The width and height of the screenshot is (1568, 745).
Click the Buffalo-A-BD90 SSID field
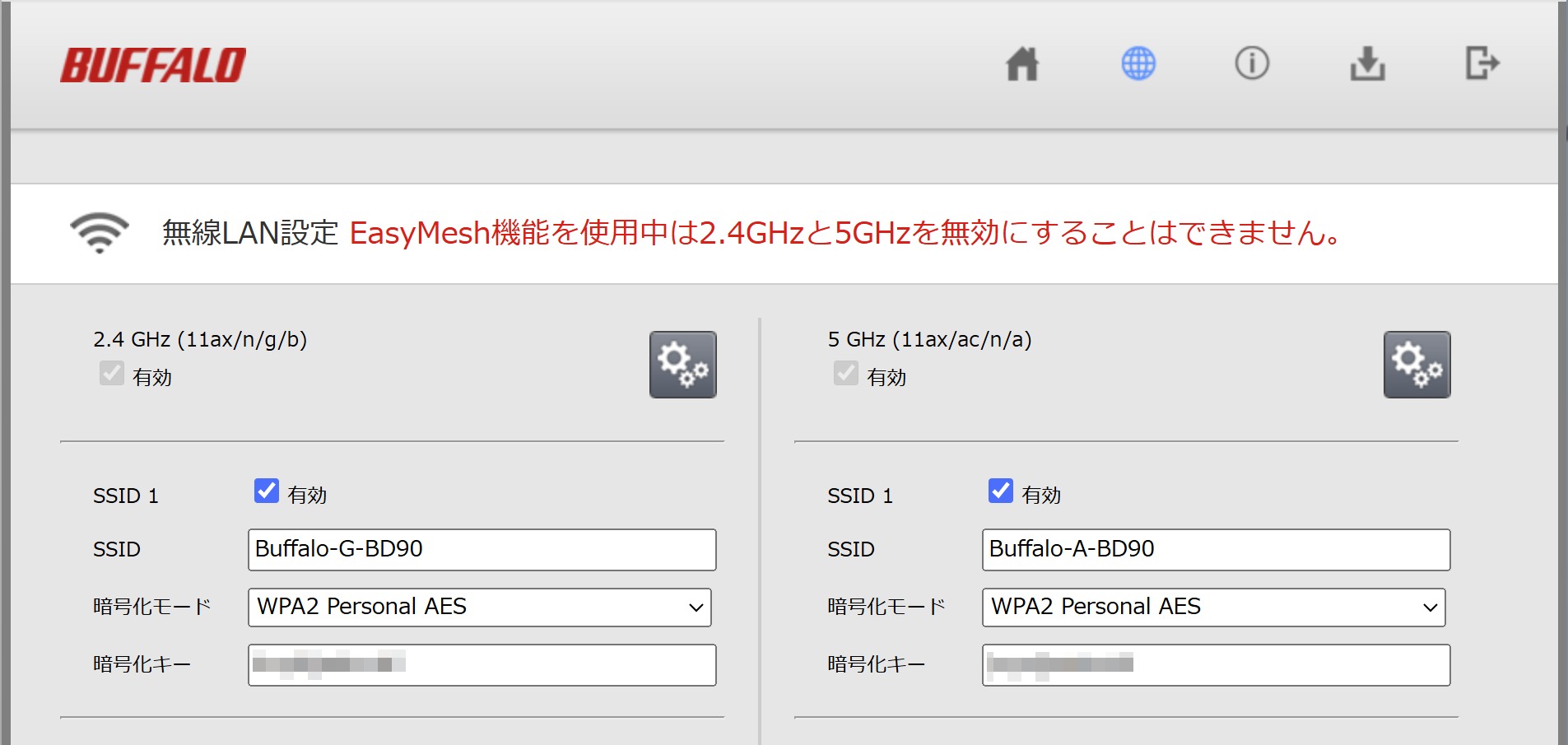point(1217,550)
